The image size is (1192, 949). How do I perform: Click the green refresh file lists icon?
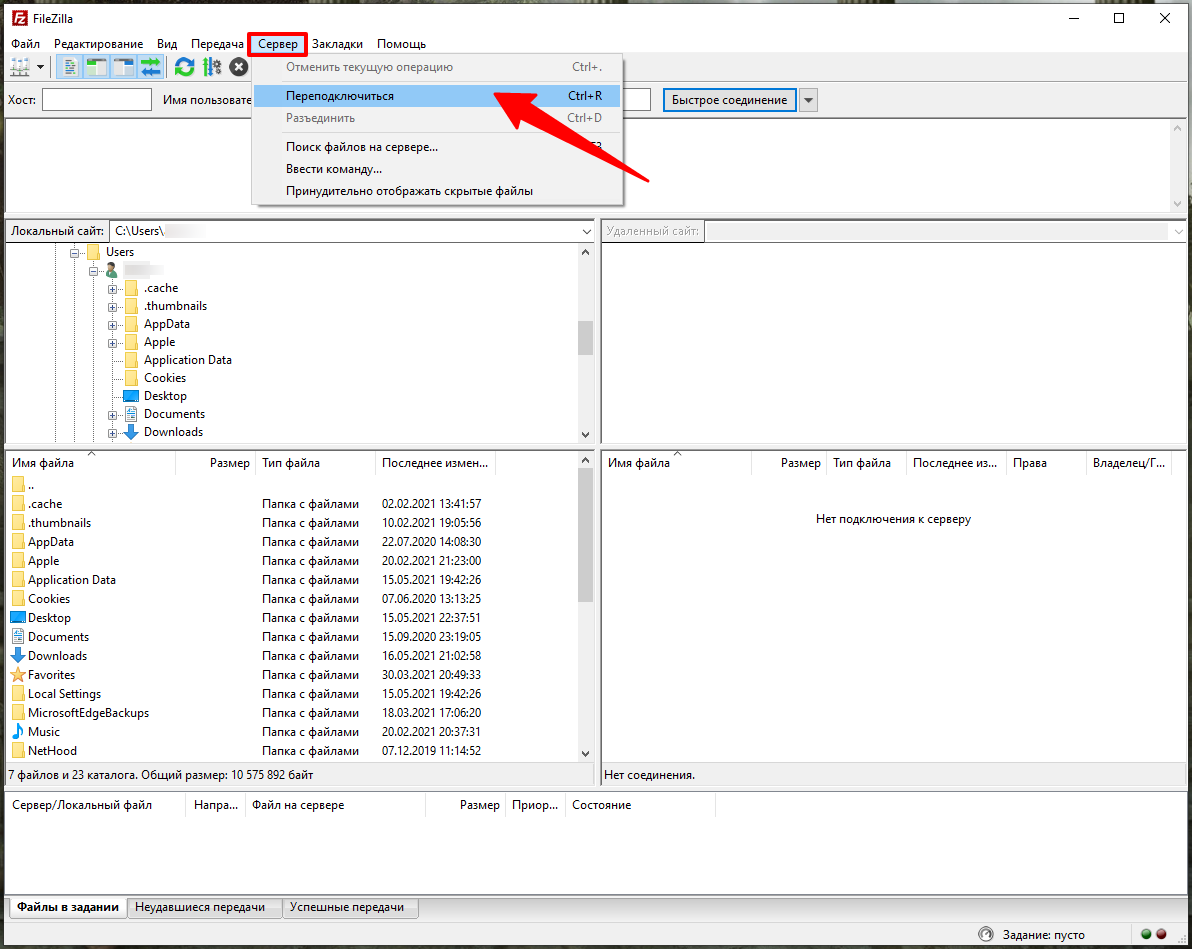(x=184, y=67)
